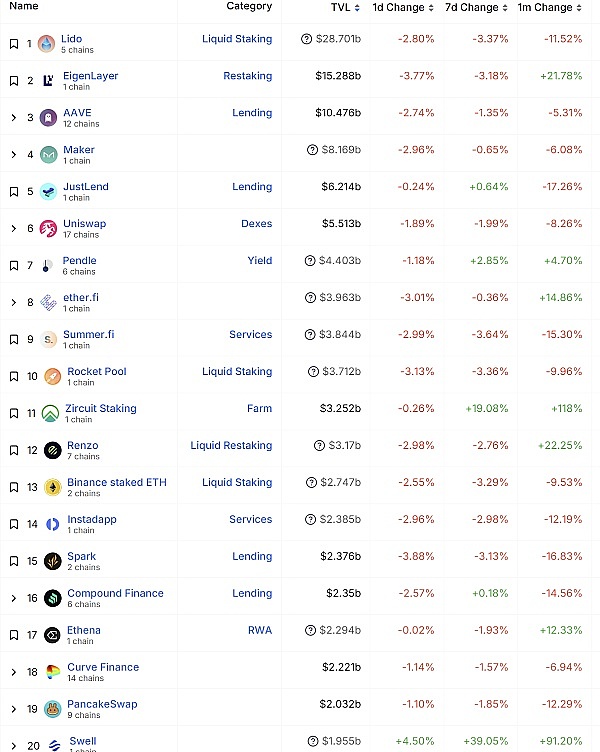Open the Liquid Restaking category for Renzo
600x752 pixels.
[231, 446]
